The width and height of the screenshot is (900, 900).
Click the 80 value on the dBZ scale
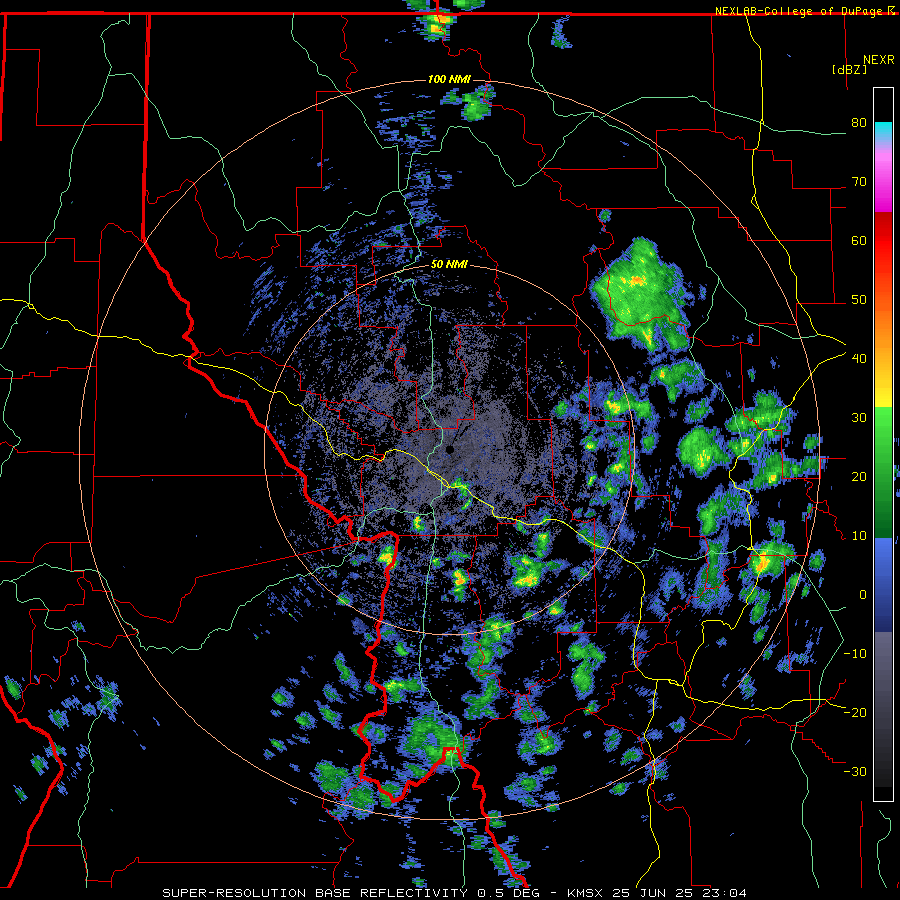[859, 123]
